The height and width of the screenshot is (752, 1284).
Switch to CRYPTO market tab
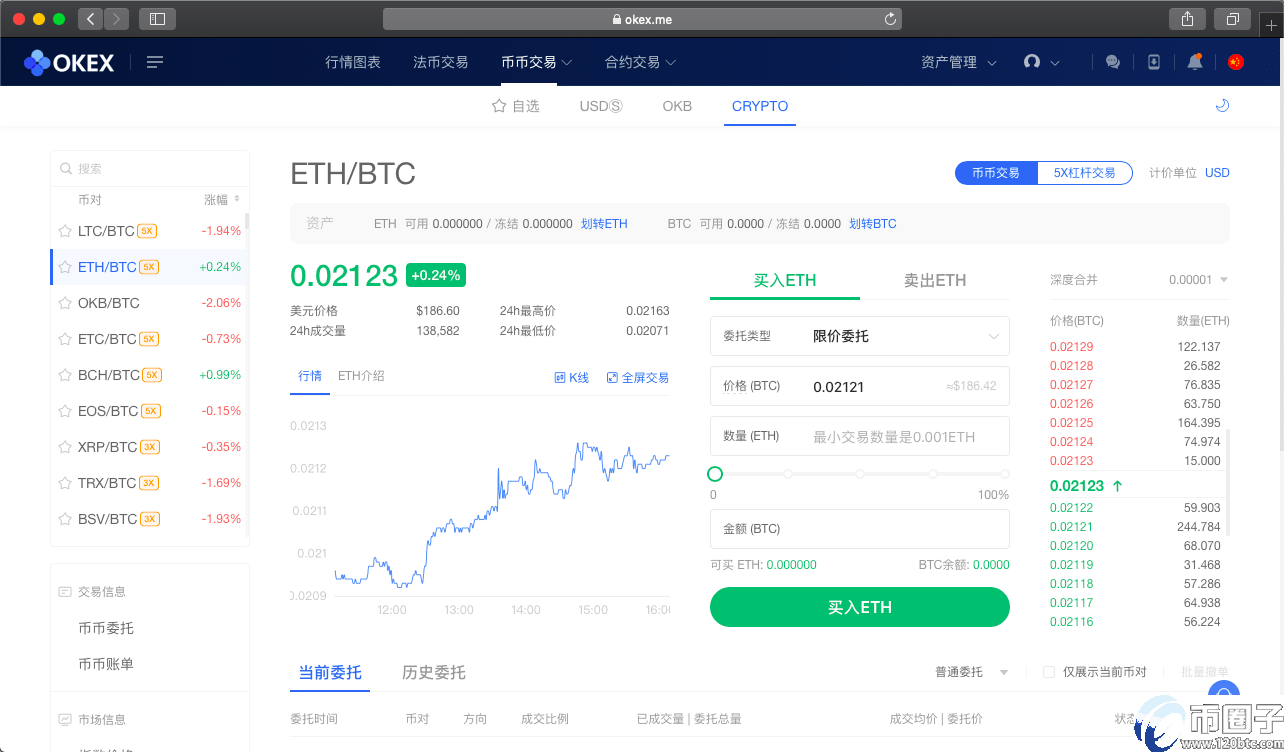760,106
